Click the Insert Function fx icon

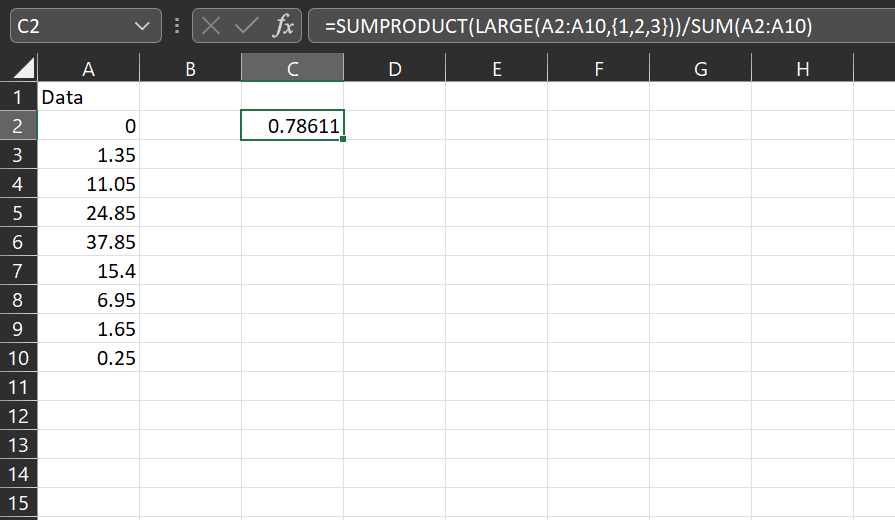coord(284,26)
